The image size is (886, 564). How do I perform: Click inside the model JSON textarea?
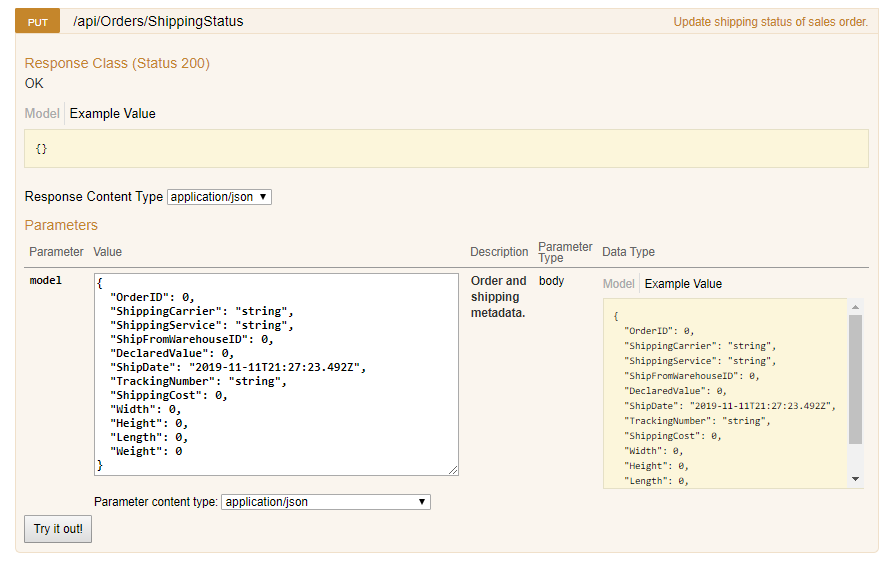pos(276,375)
